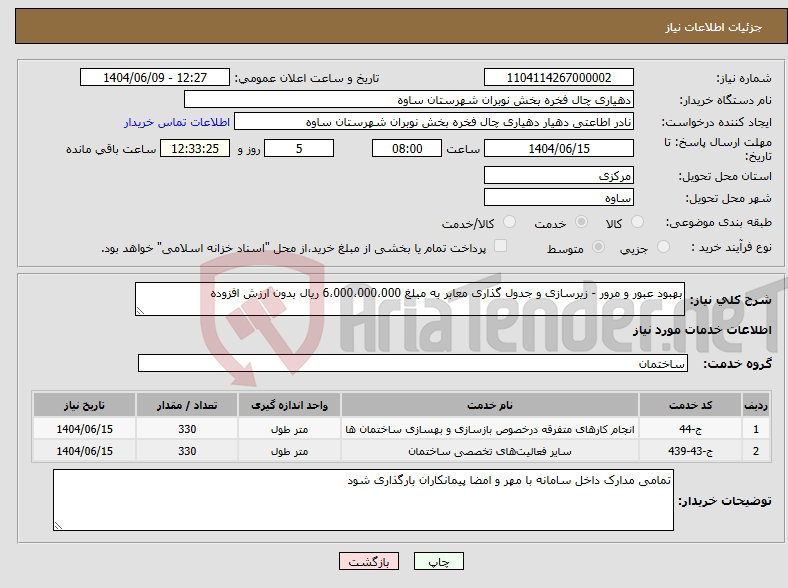Click the کد خدمت column header

click(691, 405)
